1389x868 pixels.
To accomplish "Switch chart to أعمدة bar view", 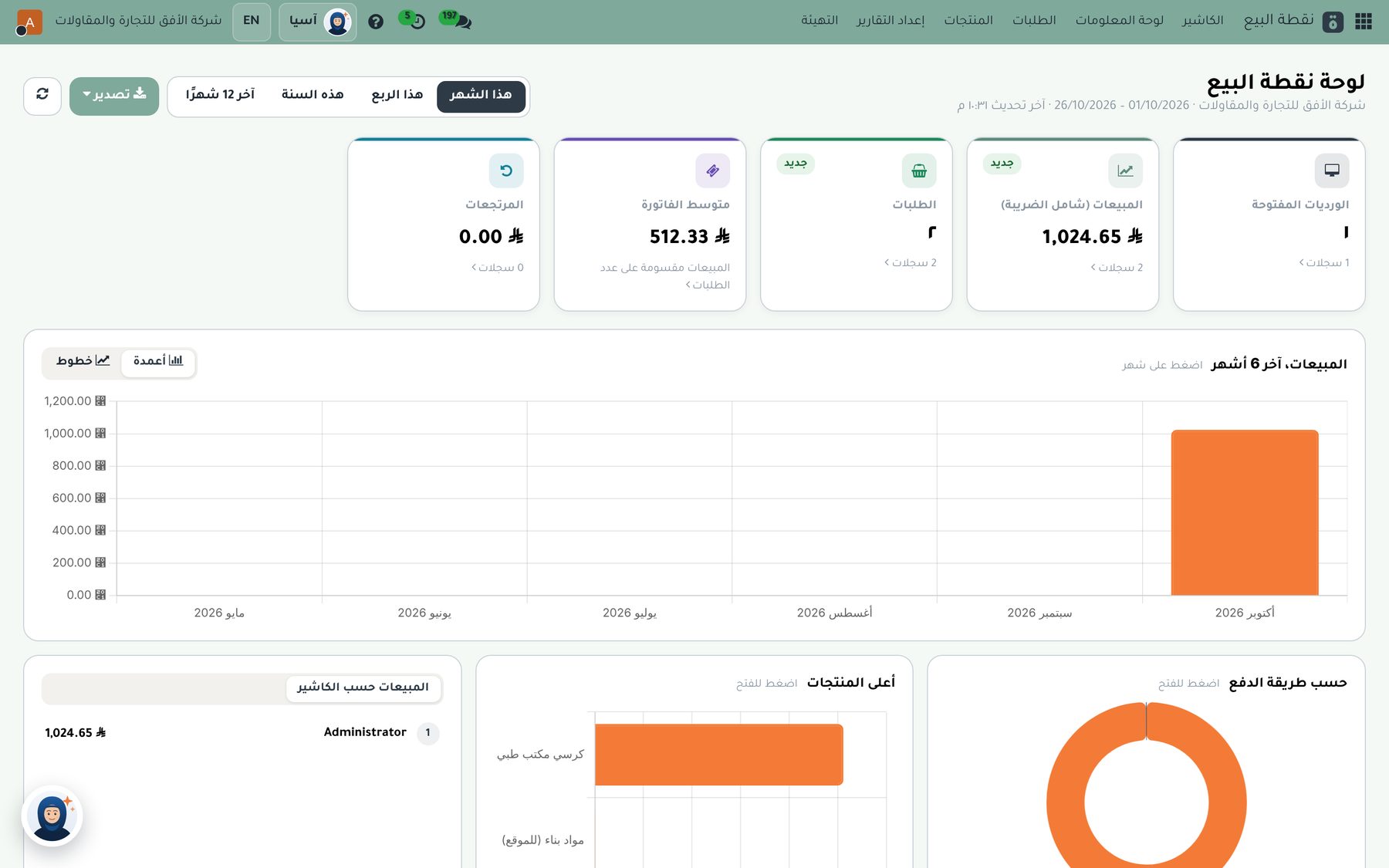I will coord(157,361).
